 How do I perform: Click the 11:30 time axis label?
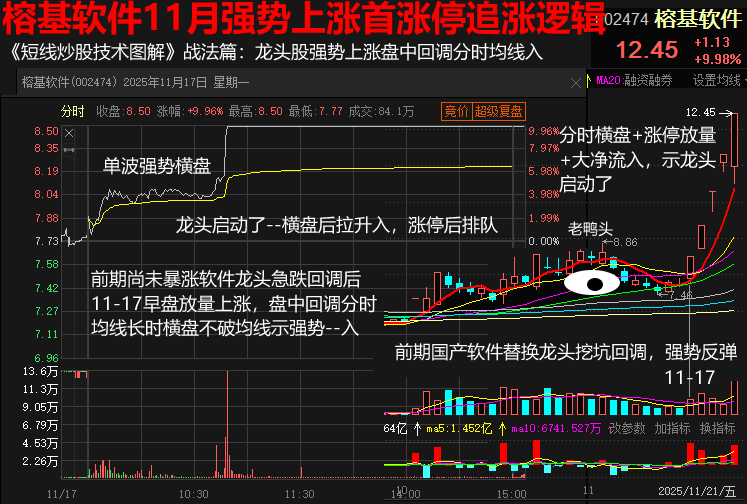pos(300,494)
